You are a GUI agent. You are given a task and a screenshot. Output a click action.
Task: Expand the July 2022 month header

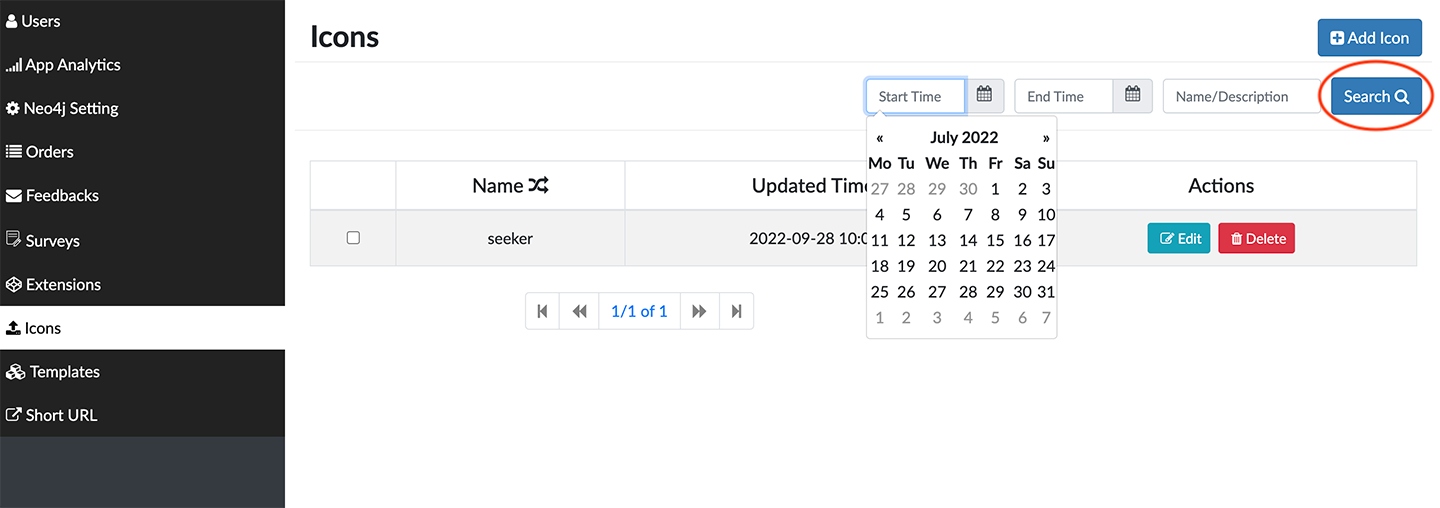point(963,138)
